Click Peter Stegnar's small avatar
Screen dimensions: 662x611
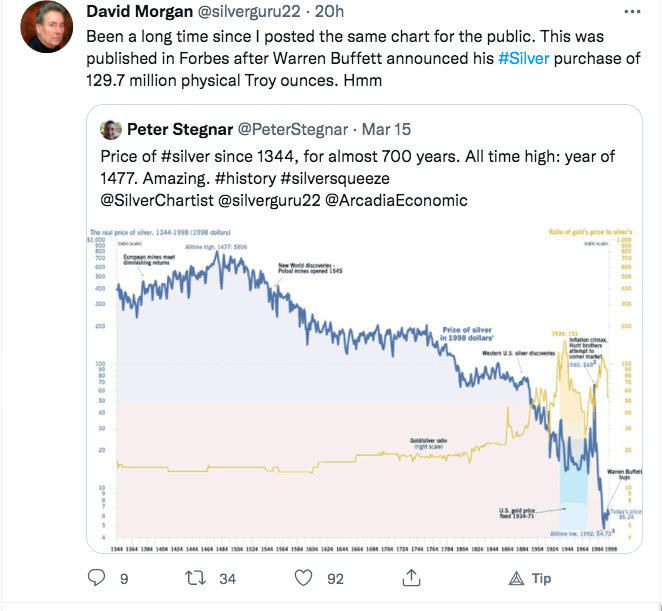pyautogui.click(x=109, y=130)
